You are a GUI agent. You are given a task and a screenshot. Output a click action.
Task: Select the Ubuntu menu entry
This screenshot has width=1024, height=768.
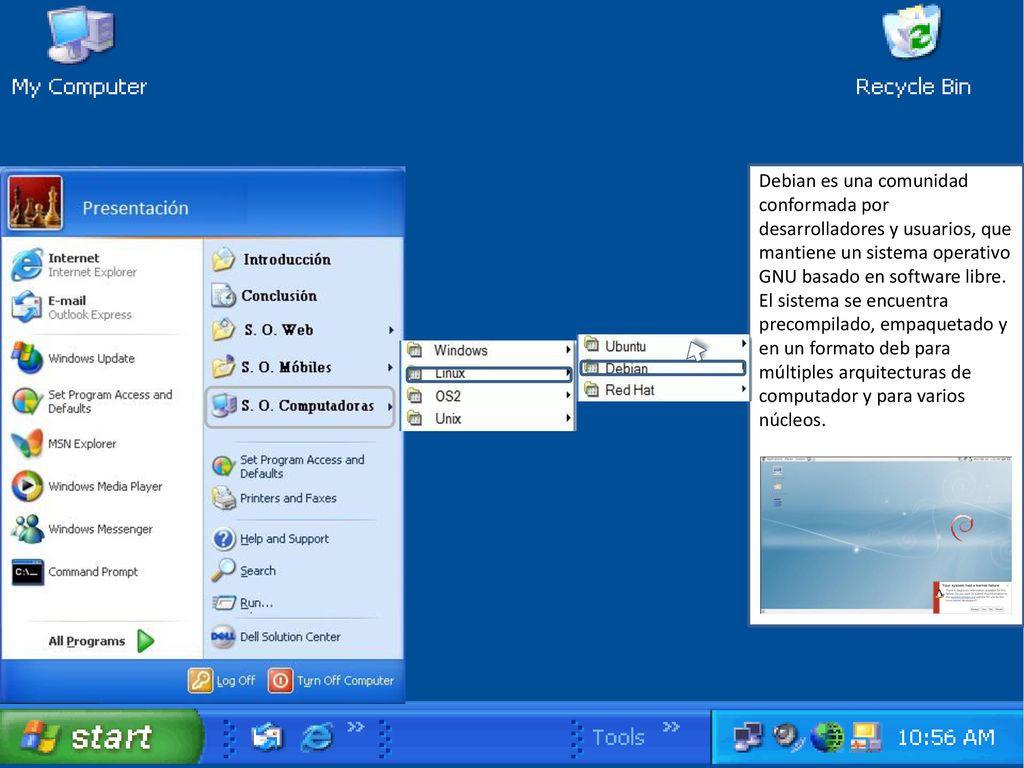pos(664,346)
